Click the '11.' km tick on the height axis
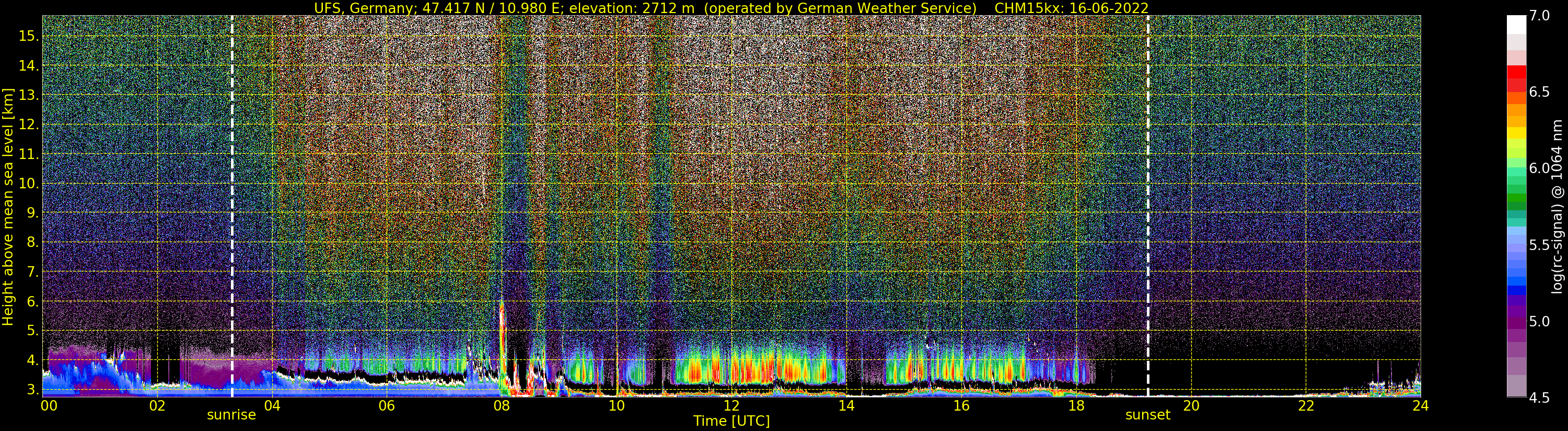 (28, 154)
